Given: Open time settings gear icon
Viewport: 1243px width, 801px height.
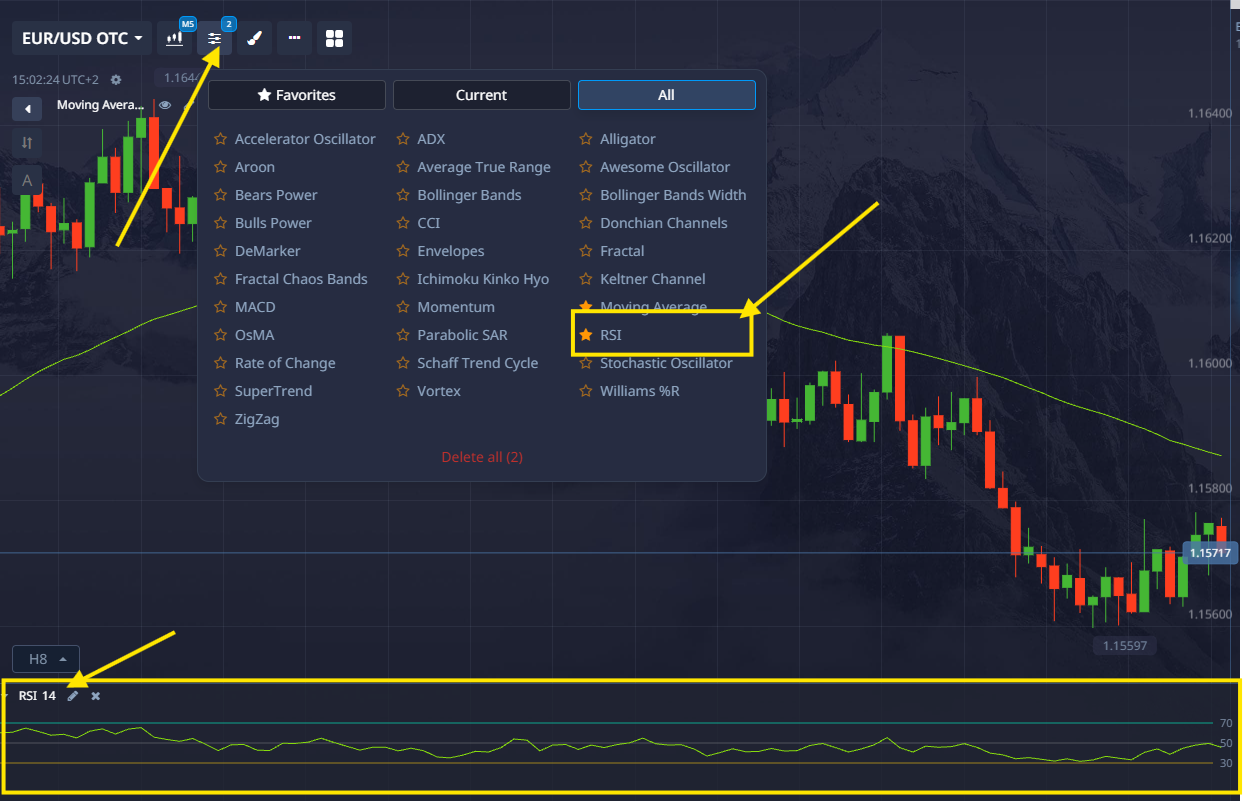Looking at the screenshot, I should point(116,80).
